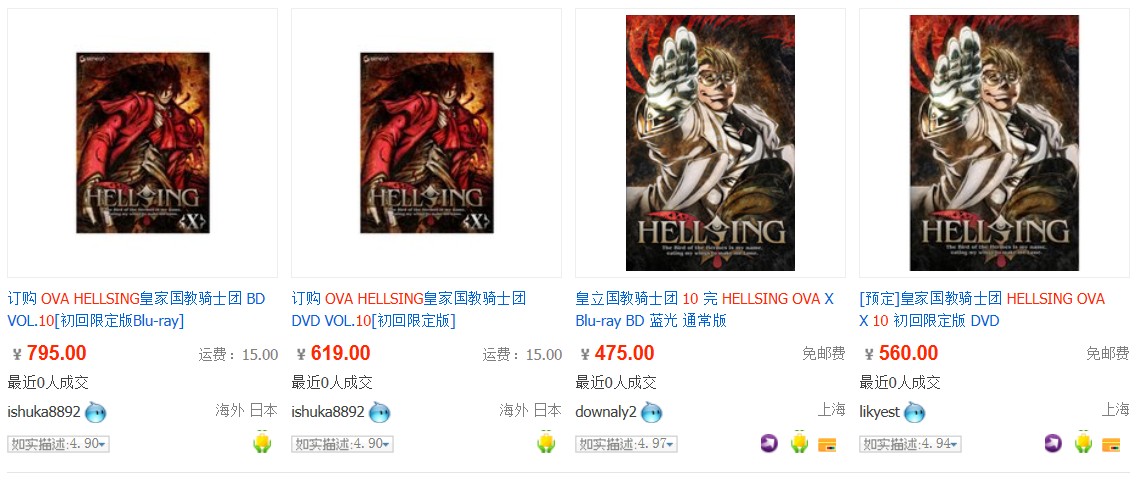Click yellow tulip badge on ¥619.00 listing
Viewport: 1142px width, 483px height.
point(546,441)
